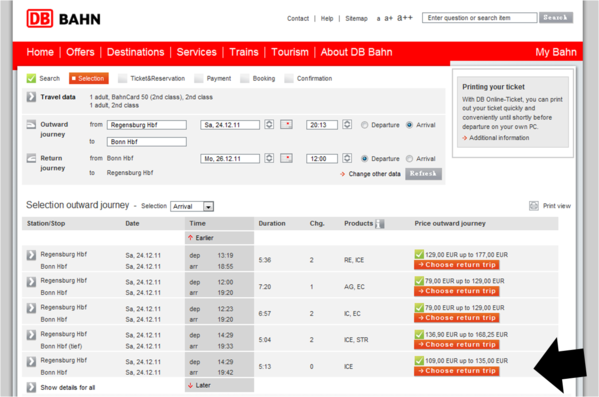Expand details for the Bonn Hbf (tief) connection
Image resolution: width=599 pixels, height=397 pixels.
coord(31,335)
